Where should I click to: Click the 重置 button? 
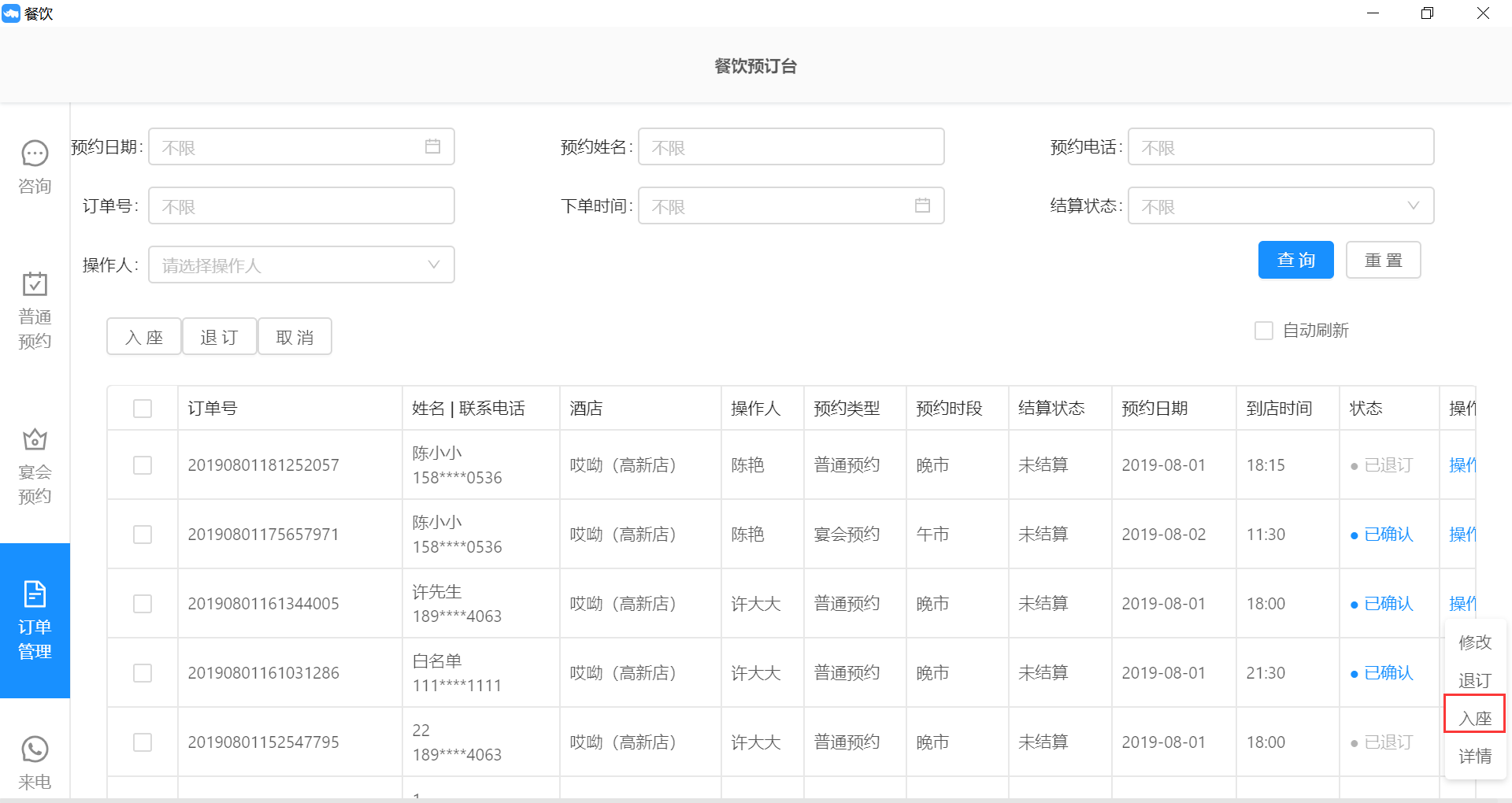1384,260
